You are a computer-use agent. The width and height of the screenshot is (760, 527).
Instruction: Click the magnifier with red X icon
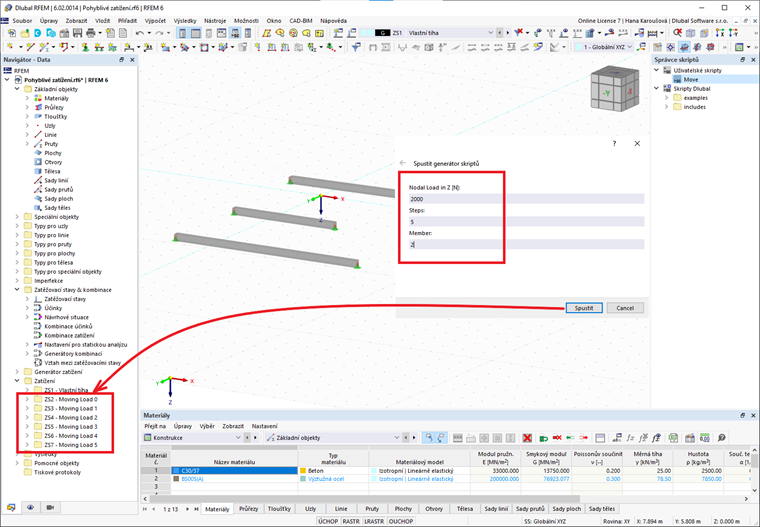pos(677,32)
